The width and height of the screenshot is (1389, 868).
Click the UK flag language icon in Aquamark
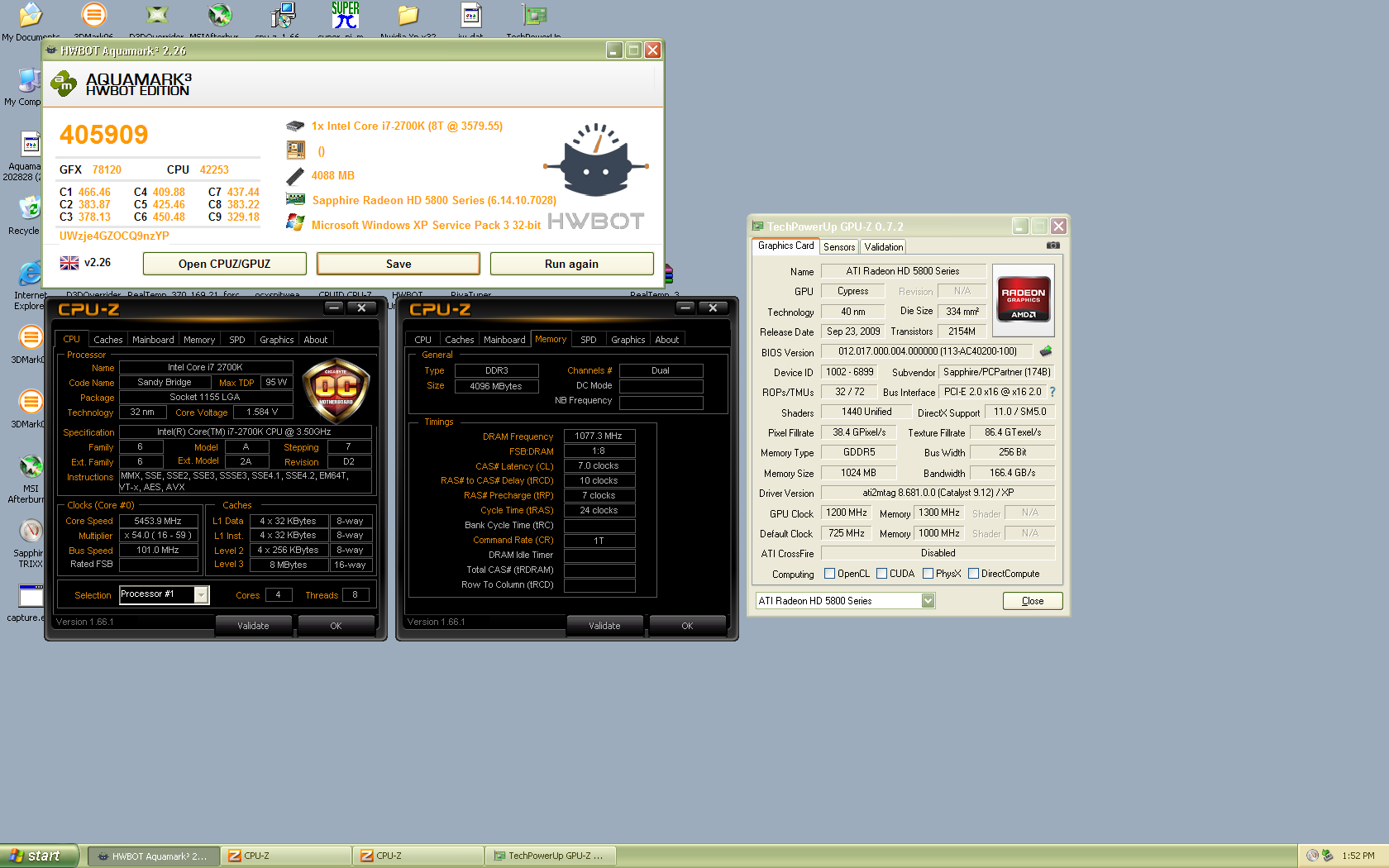(x=69, y=263)
